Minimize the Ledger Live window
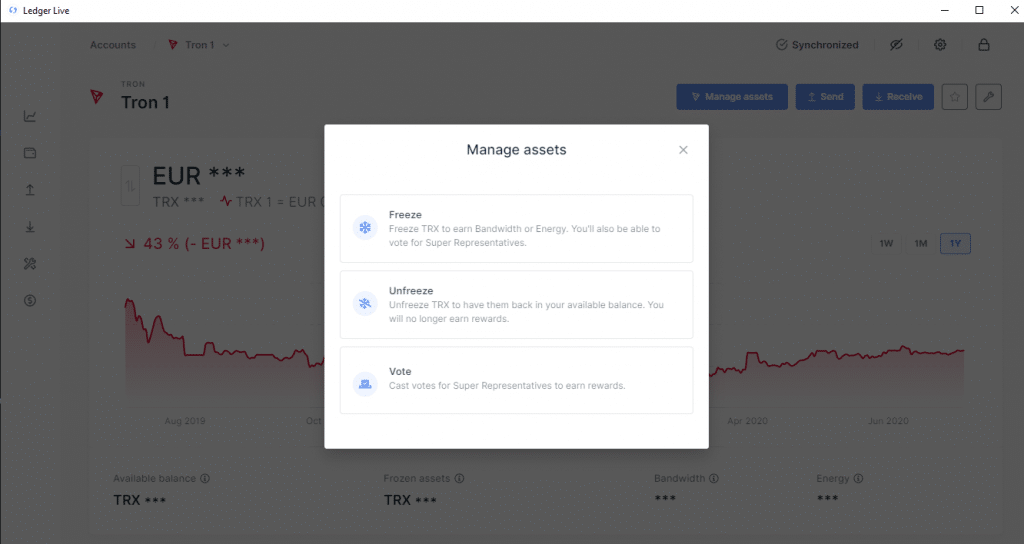The height and width of the screenshot is (544, 1024). pyautogui.click(x=944, y=10)
